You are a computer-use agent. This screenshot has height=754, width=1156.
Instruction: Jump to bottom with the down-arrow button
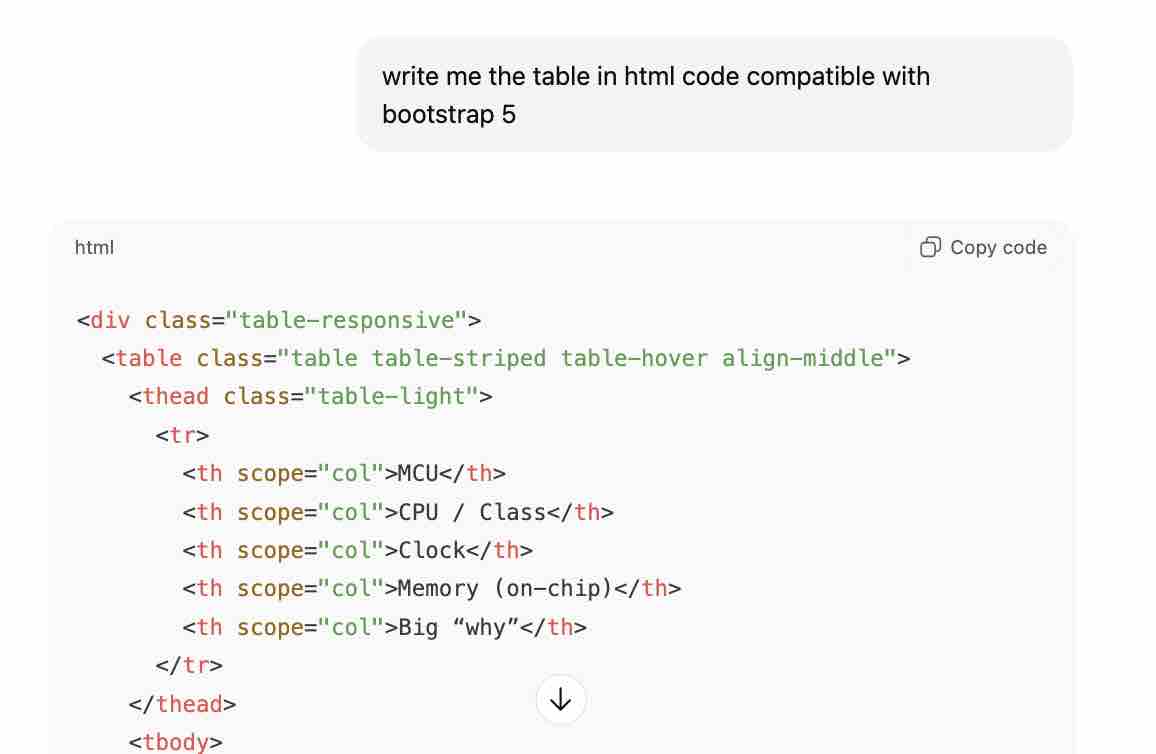tap(561, 700)
